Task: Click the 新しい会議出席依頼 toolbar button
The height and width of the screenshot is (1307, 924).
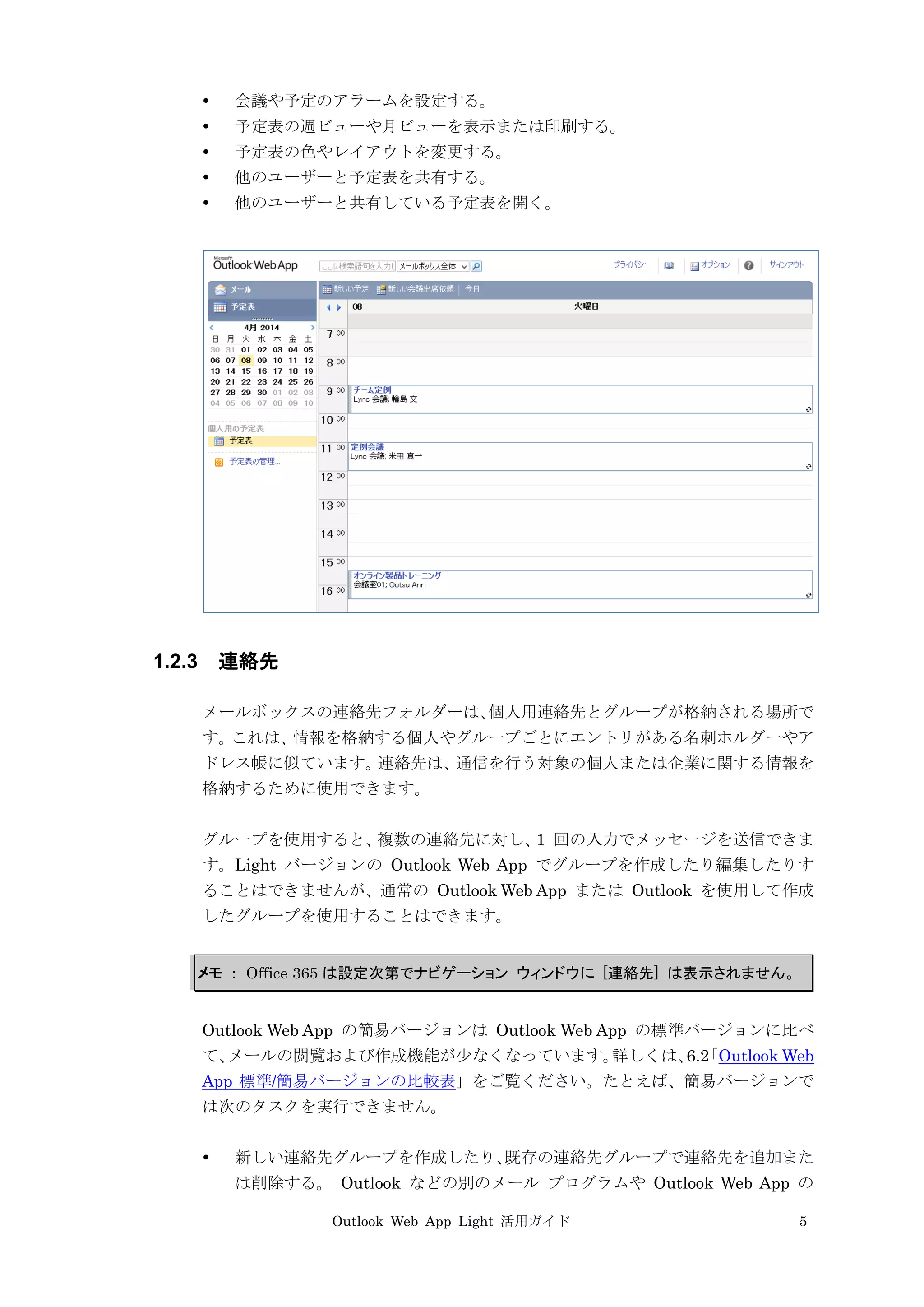Action: point(416,289)
